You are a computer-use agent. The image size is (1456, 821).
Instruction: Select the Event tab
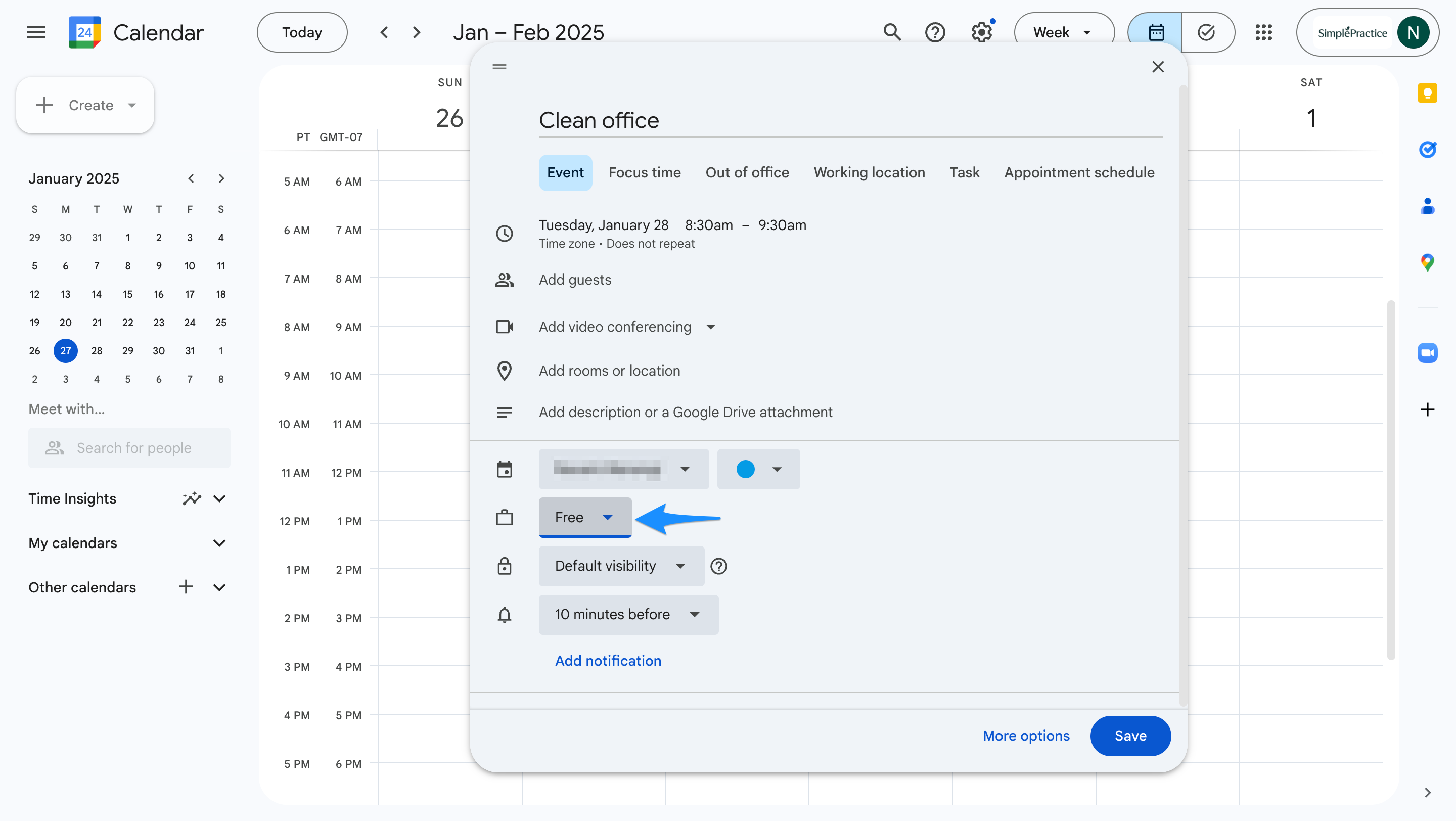[565, 172]
